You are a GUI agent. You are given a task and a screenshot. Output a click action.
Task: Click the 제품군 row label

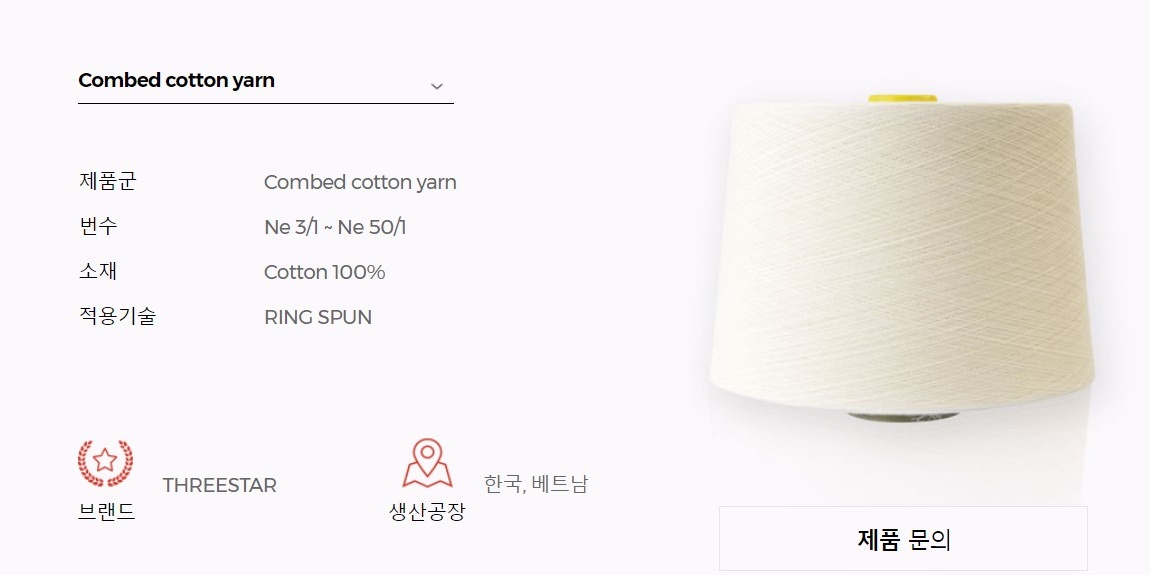[107, 181]
